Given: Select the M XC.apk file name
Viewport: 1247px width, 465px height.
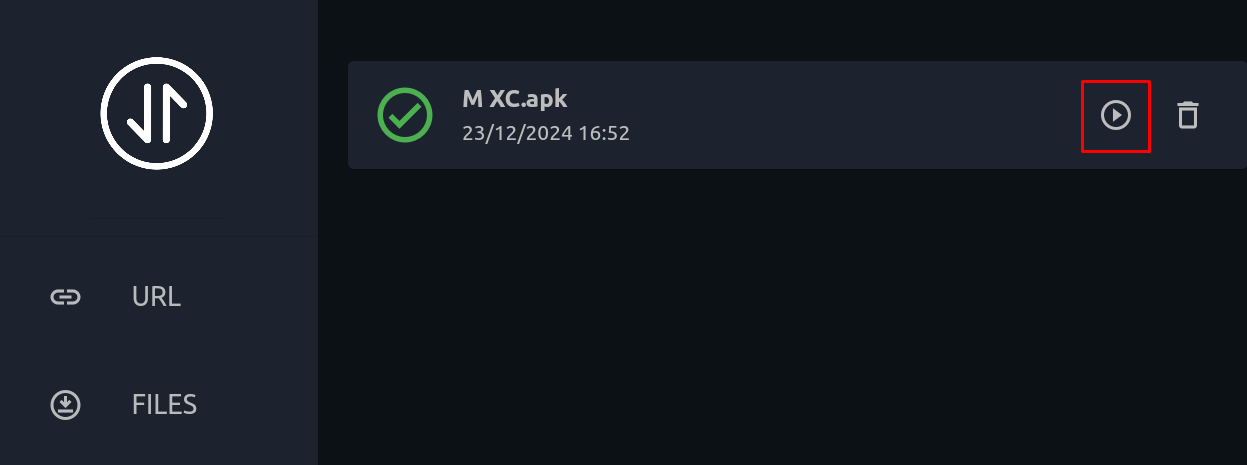Looking at the screenshot, I should [x=515, y=99].
